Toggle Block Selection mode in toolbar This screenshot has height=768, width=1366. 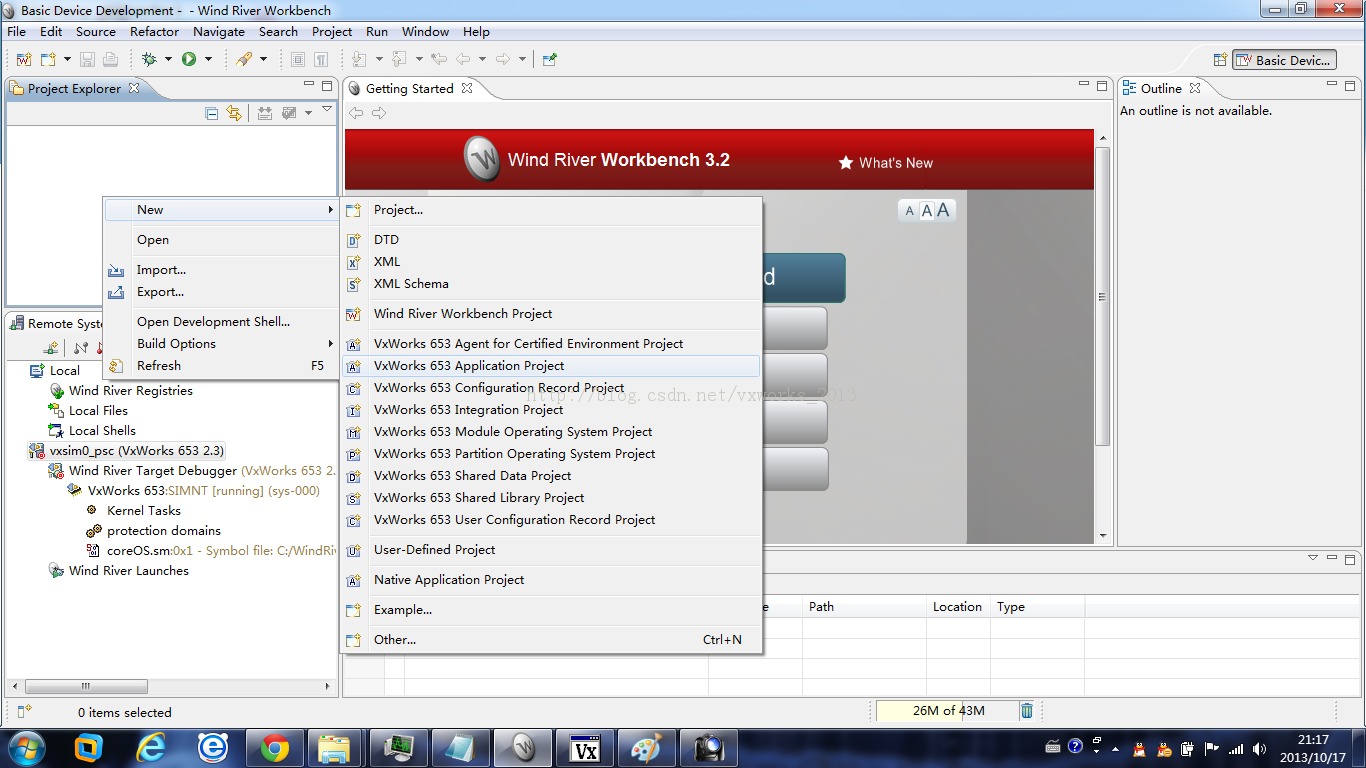click(x=298, y=59)
